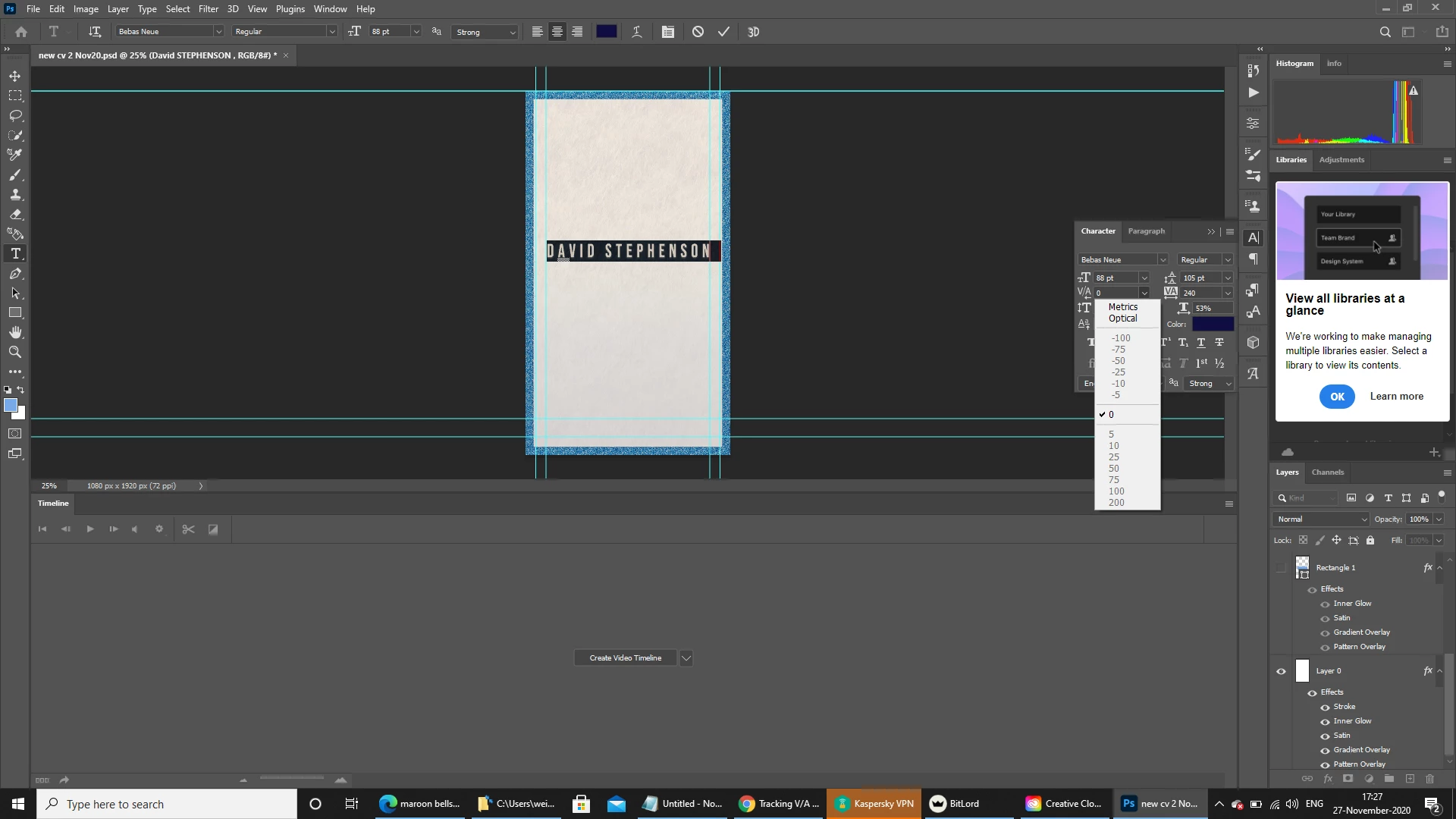Hide Layer 0 visibility eye
The image size is (1456, 819).
1282,671
